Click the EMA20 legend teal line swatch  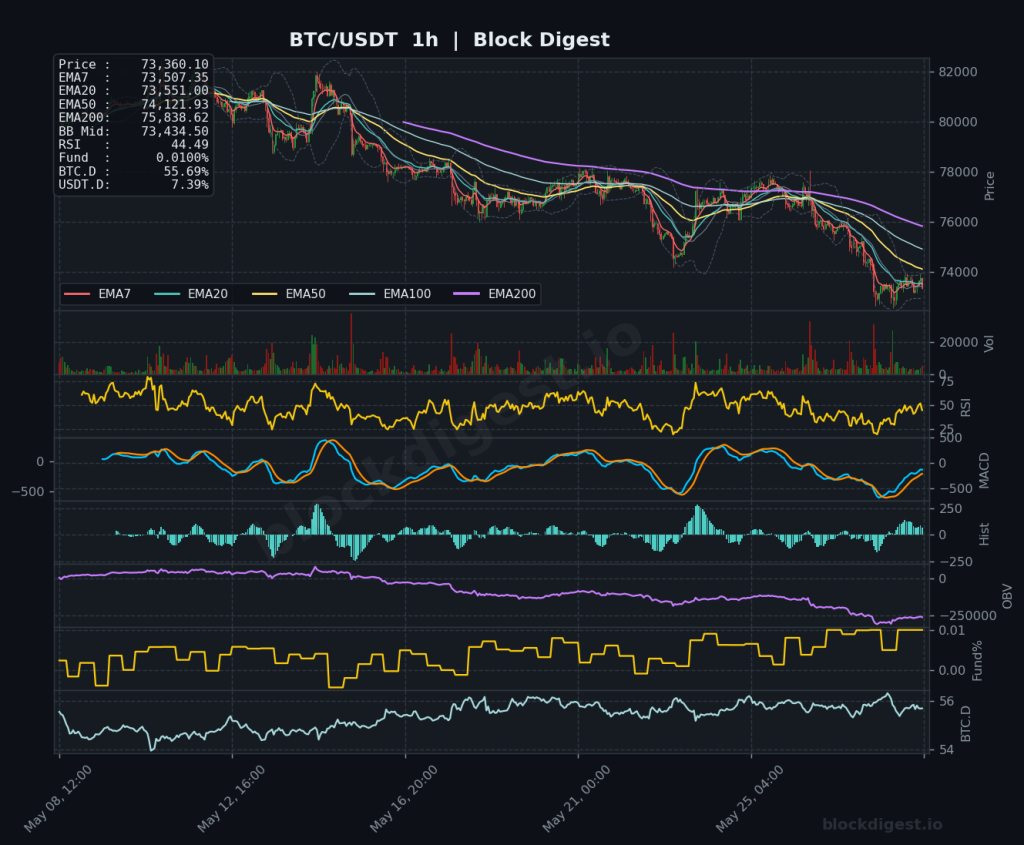[x=167, y=295]
